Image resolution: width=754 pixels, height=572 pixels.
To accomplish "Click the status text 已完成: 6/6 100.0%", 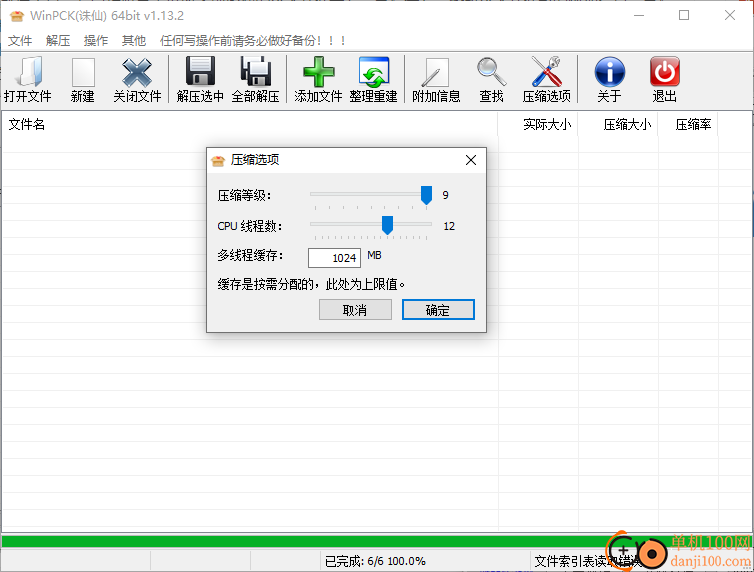I will point(375,561).
